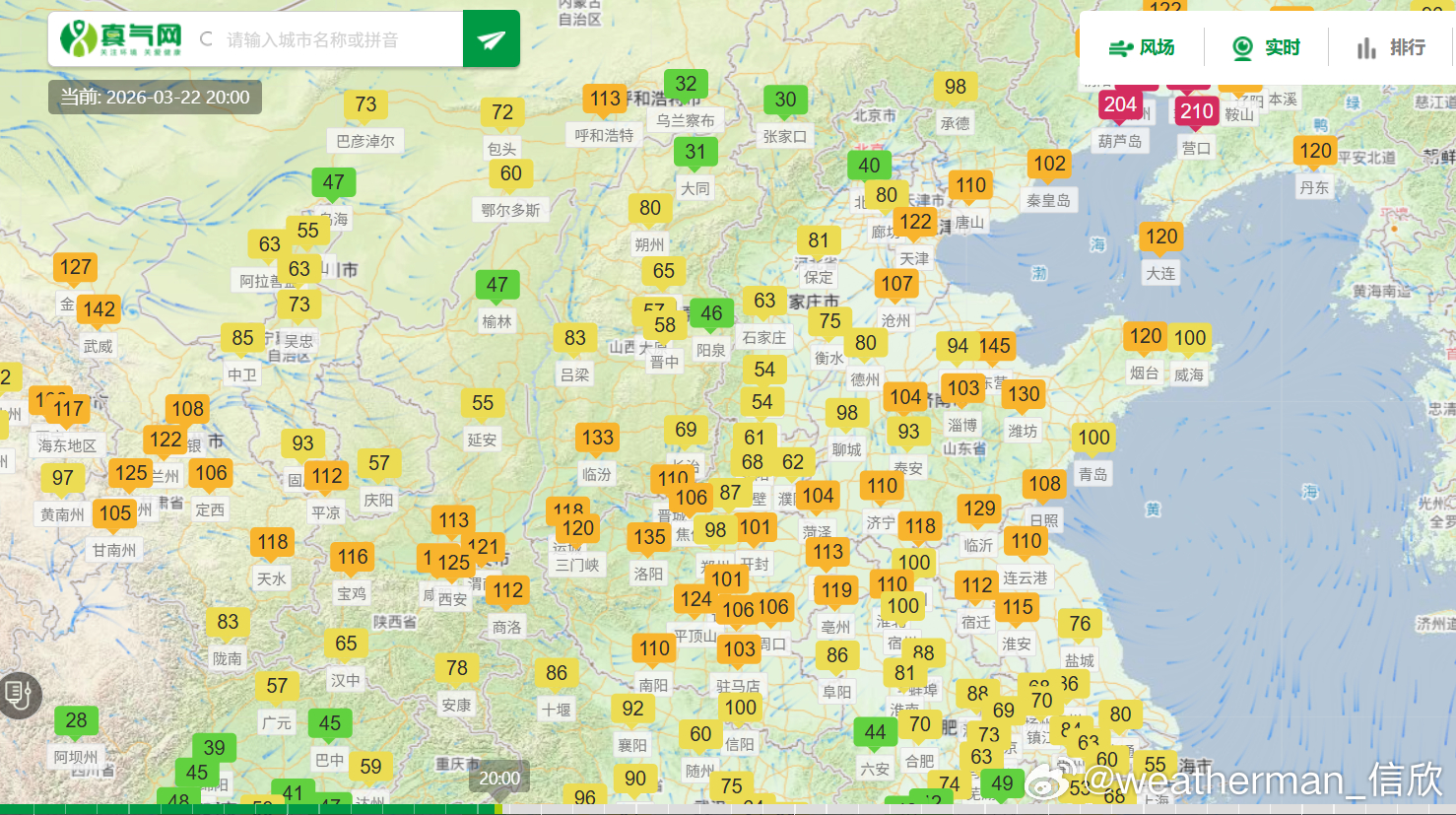
Task: Click the 20:00 timeline marker
Action: 499,779
